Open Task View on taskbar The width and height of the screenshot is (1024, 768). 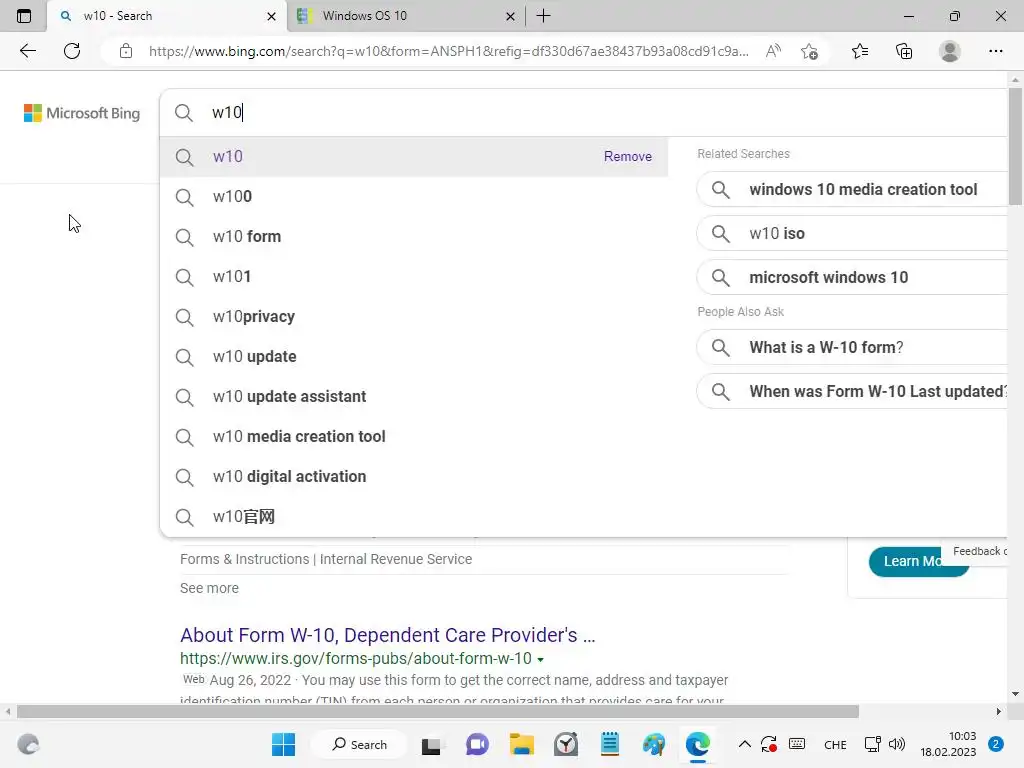point(431,745)
